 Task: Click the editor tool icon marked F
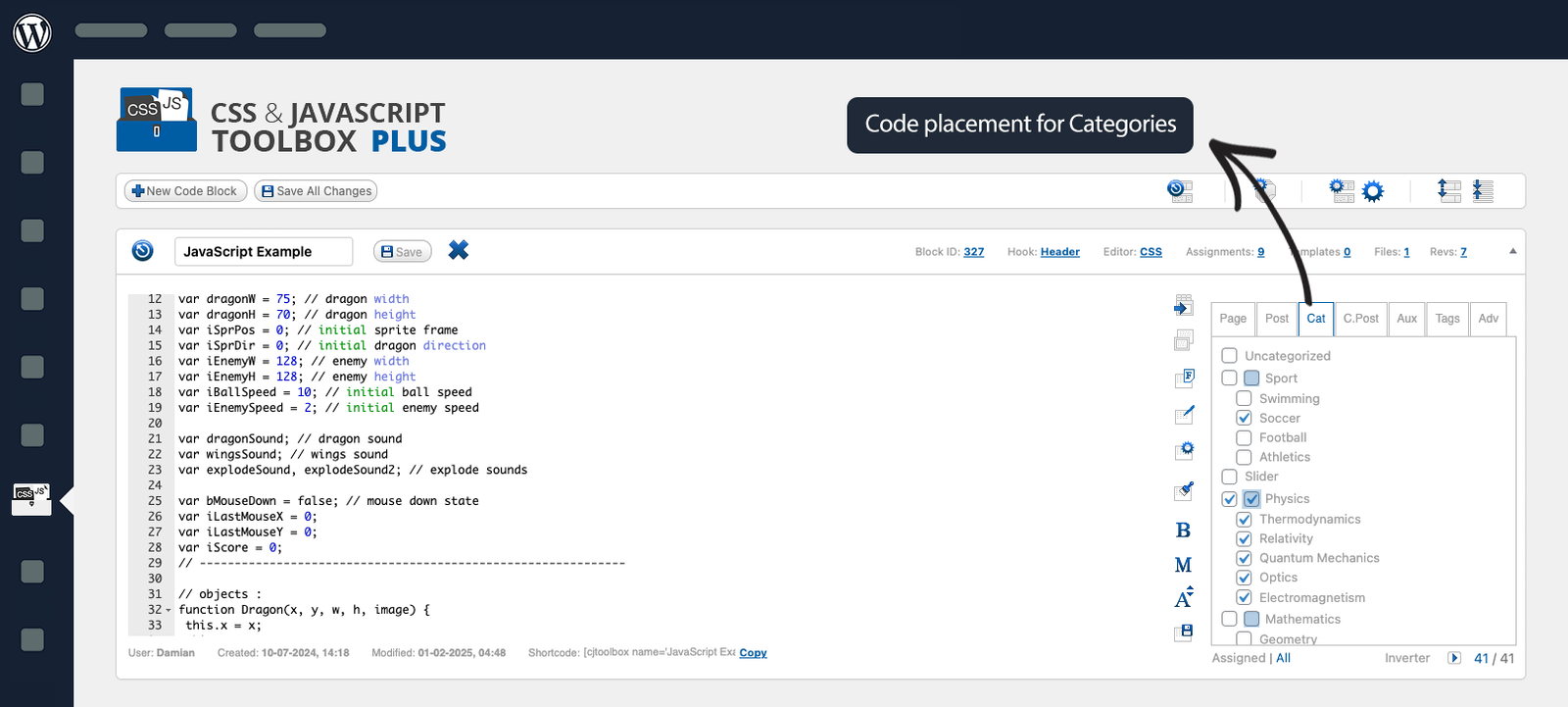[x=1184, y=378]
